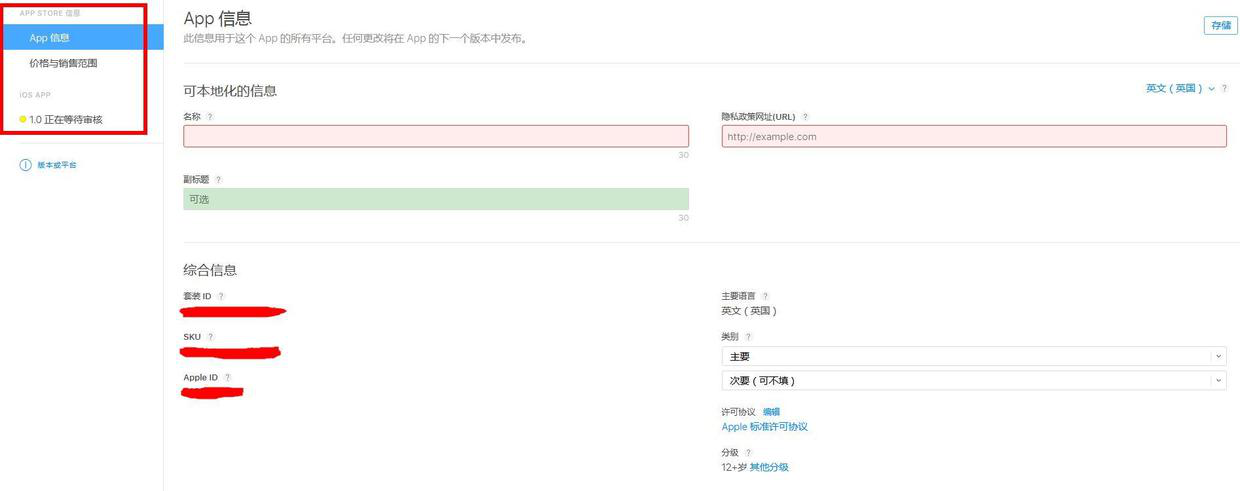The image size is (1240, 491).
Task: Open the help tooltip for 副标题
Action: tap(218, 180)
